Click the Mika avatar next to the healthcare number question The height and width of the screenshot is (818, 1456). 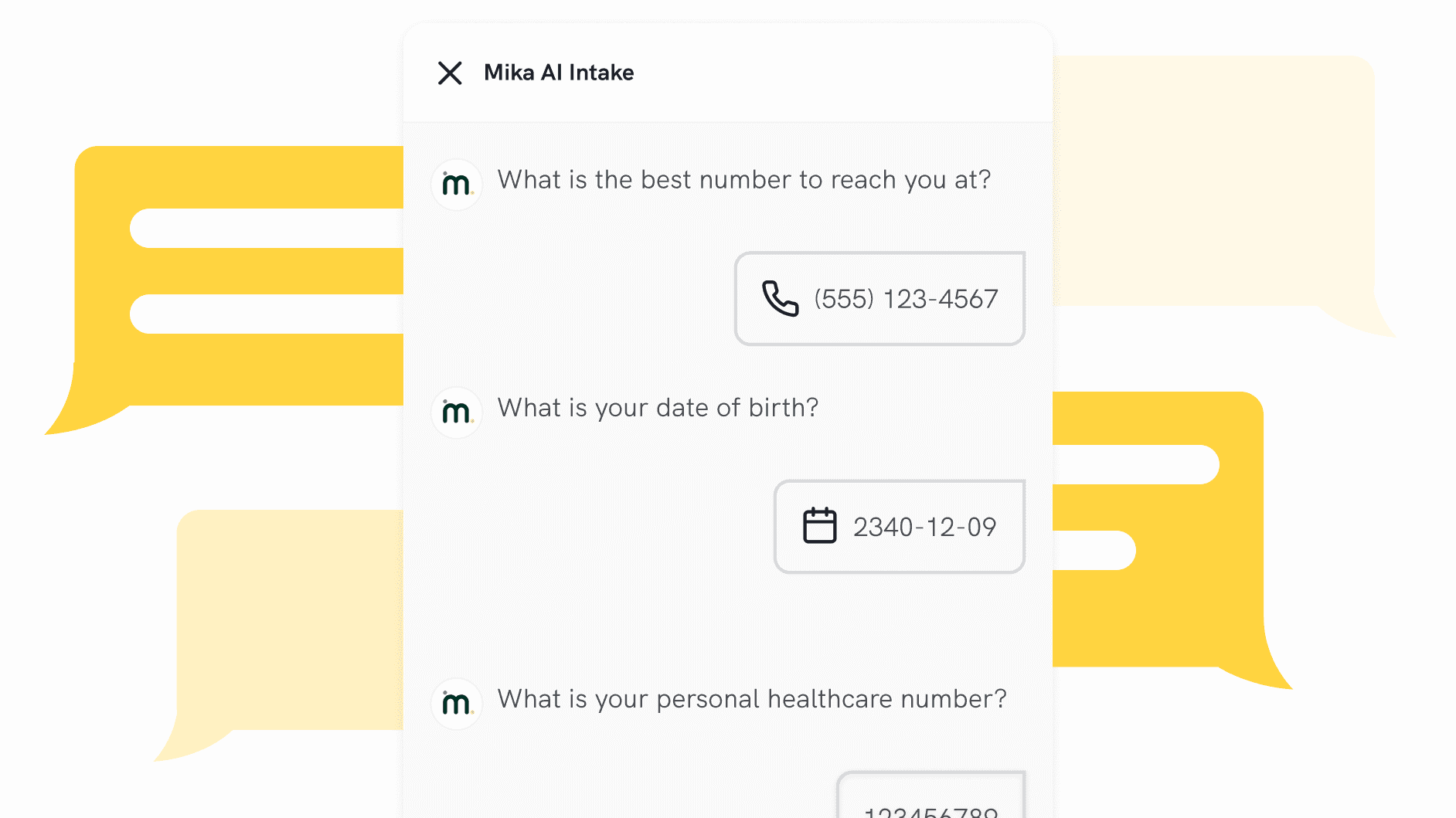[456, 704]
